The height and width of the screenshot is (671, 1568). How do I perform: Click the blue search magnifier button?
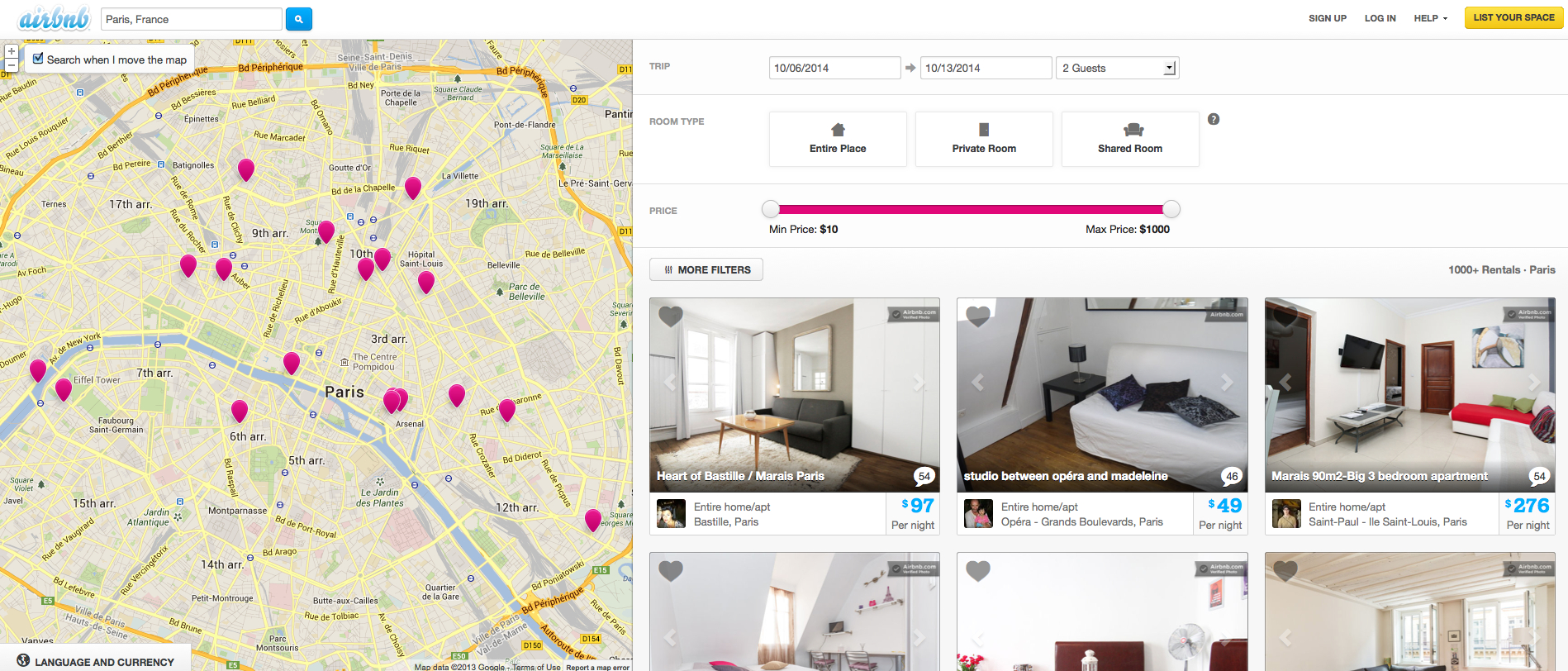coord(298,19)
